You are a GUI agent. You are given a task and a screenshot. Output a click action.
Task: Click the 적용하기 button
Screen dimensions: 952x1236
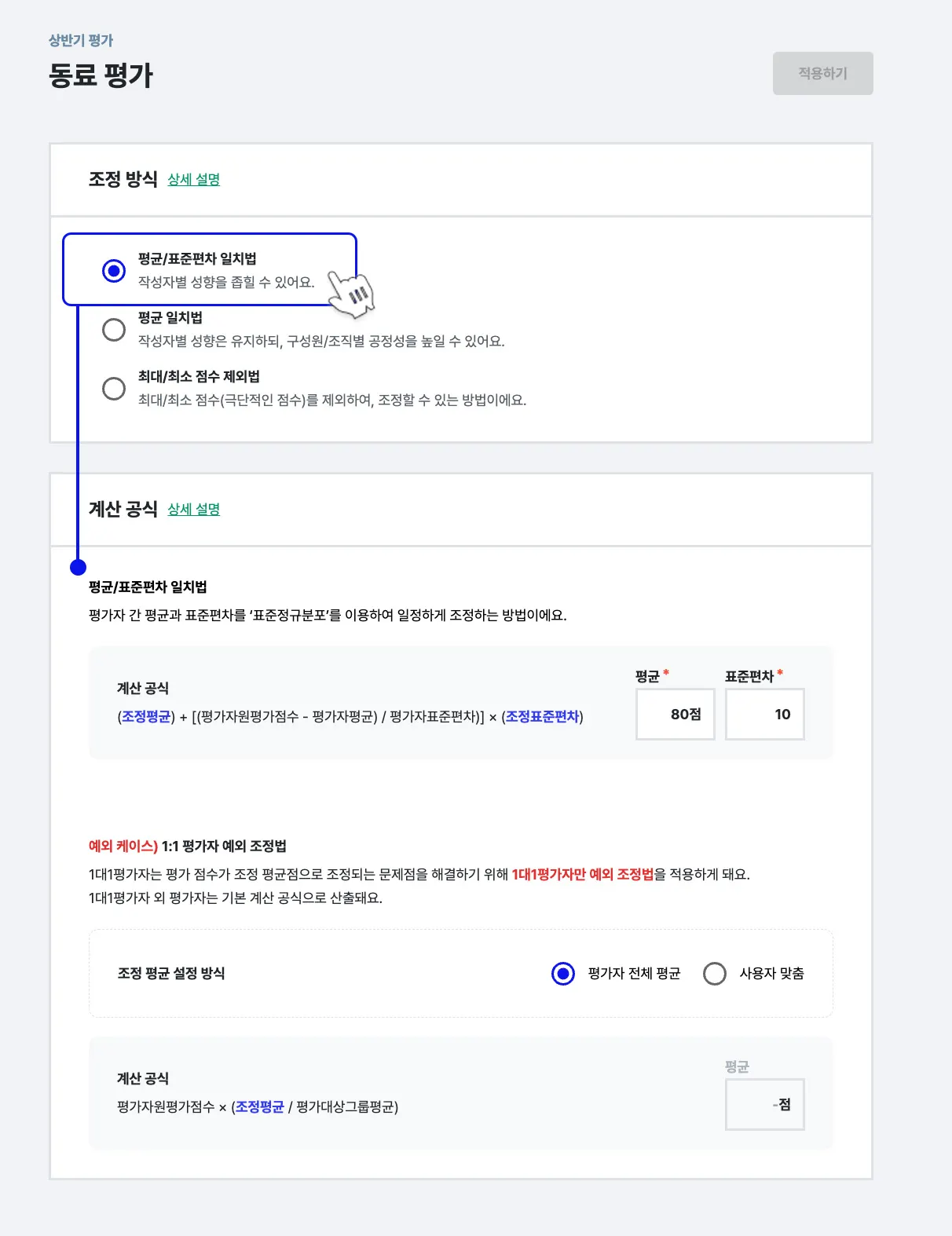point(822,73)
